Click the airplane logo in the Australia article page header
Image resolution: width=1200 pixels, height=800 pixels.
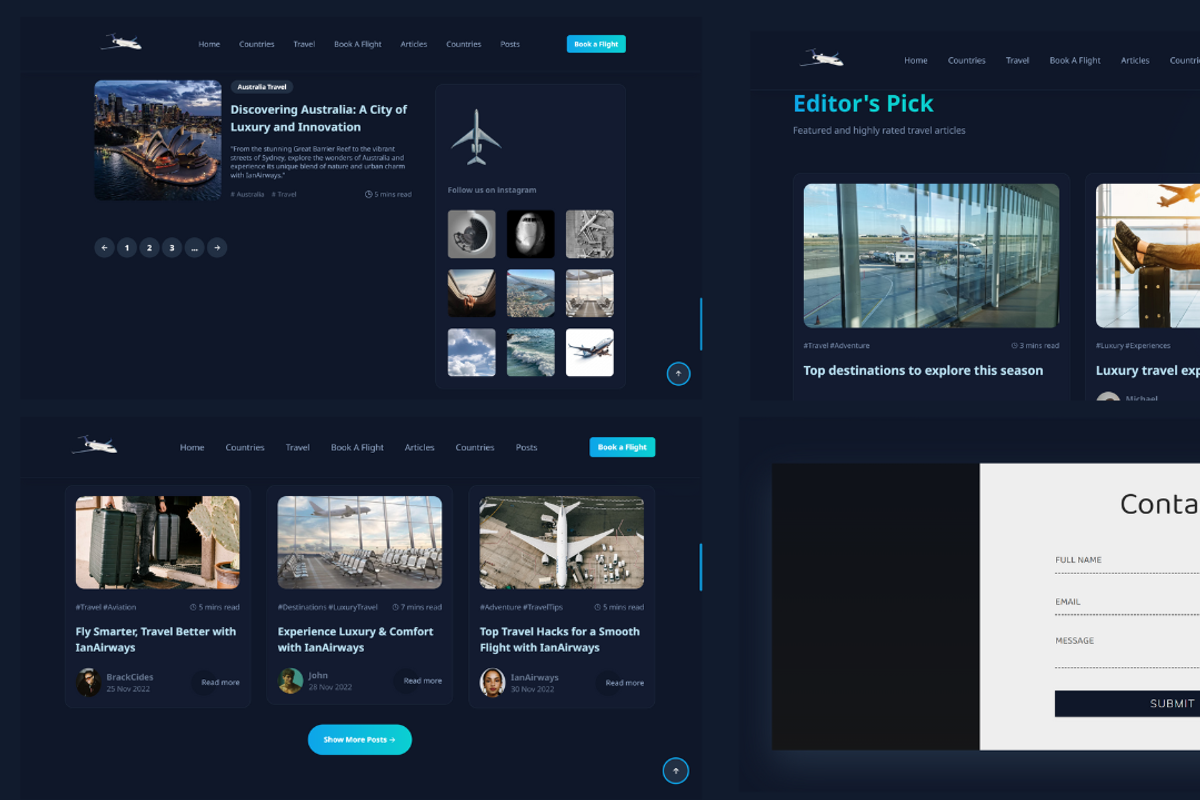(121, 42)
